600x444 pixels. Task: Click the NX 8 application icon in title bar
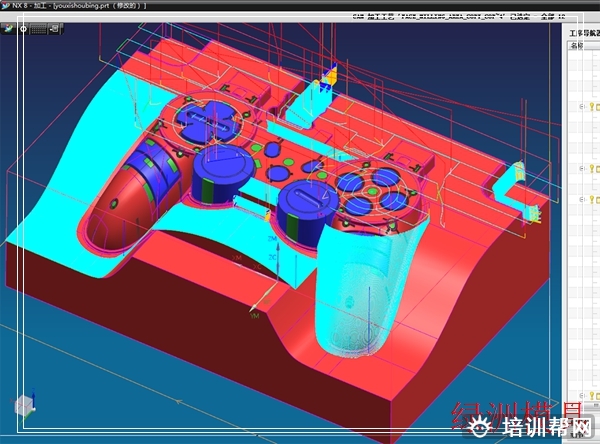6,5
